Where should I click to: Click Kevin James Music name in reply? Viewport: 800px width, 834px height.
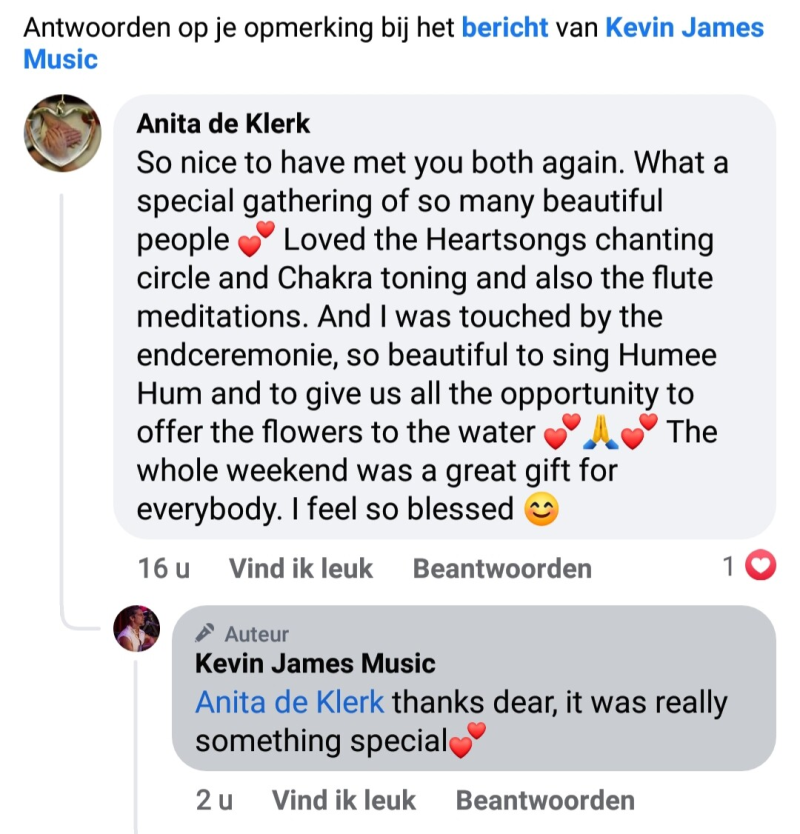[x=315, y=663]
